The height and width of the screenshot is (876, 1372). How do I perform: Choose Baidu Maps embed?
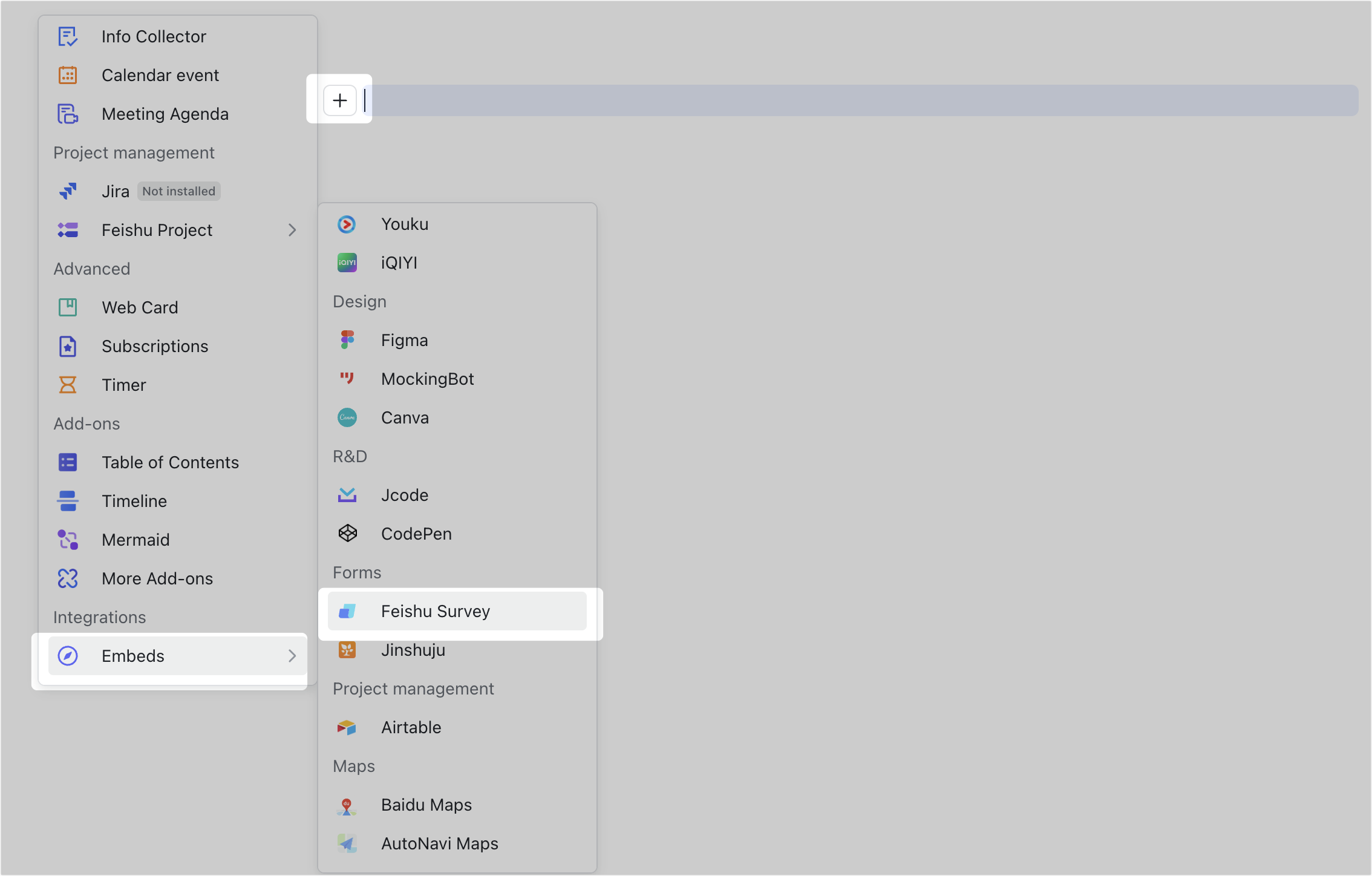[x=457, y=805]
